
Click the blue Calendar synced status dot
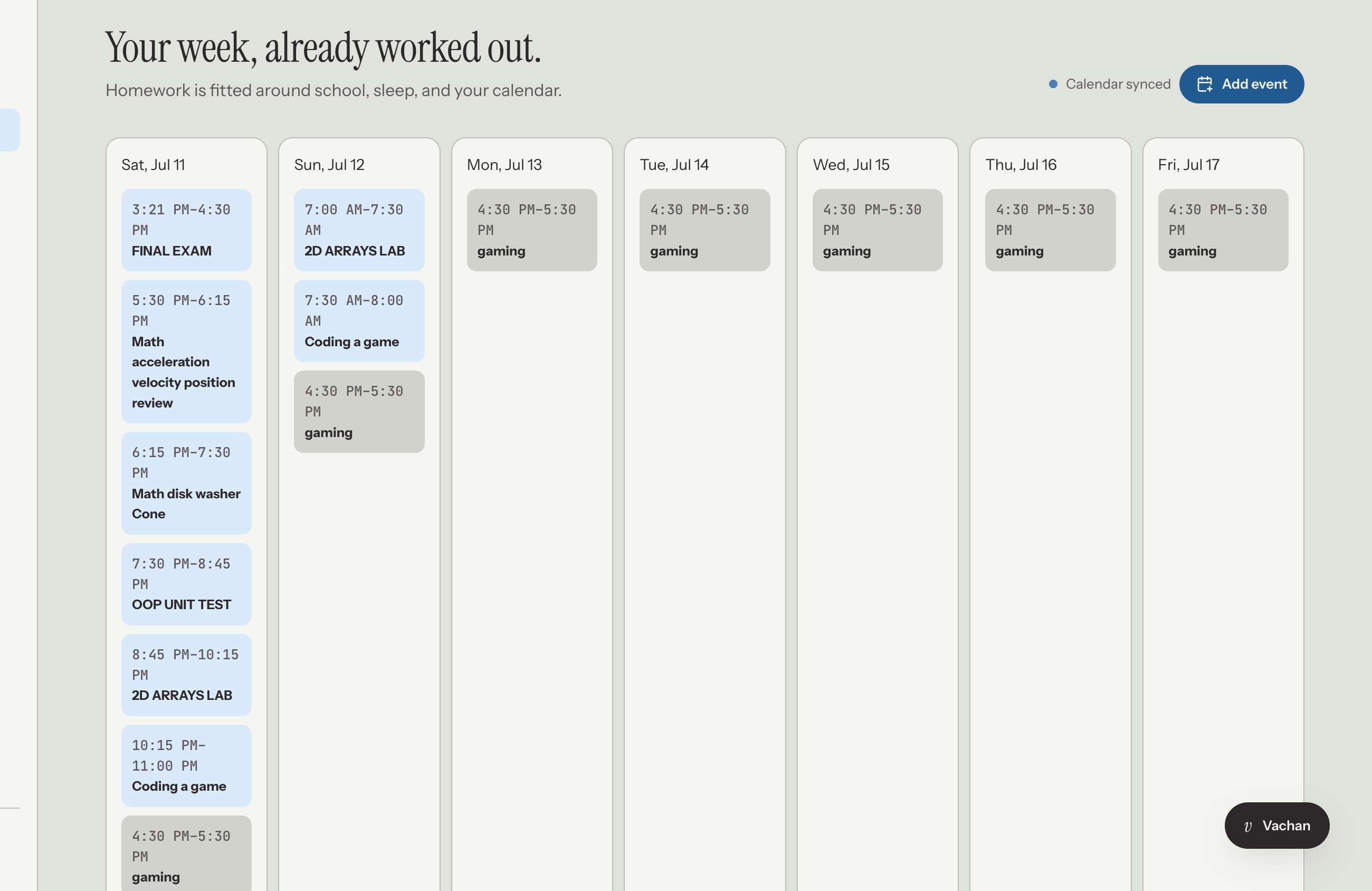[x=1053, y=84]
